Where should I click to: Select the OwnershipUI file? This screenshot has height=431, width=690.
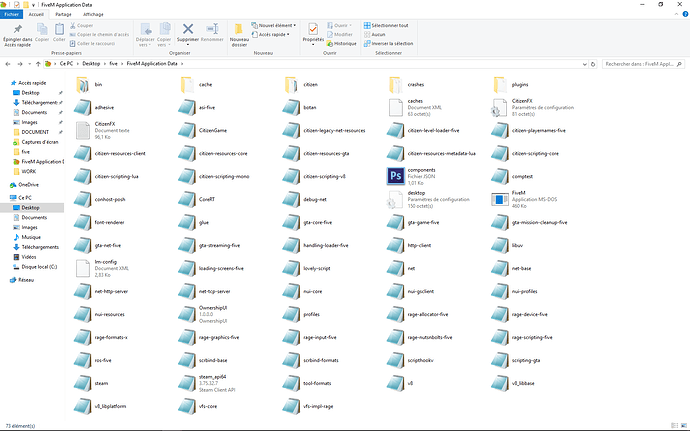tap(203, 314)
